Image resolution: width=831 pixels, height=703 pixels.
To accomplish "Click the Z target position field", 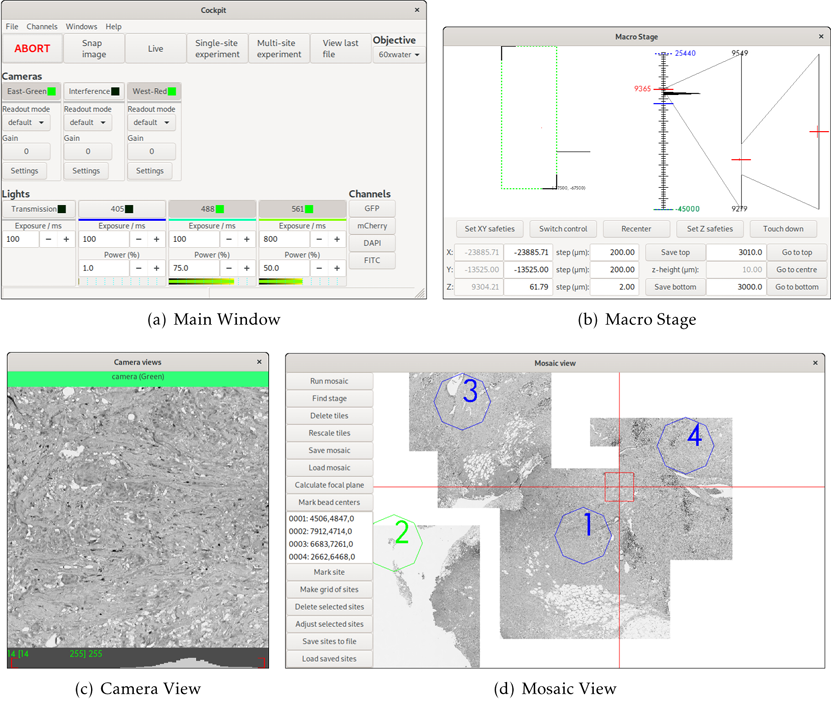I will click(x=528, y=287).
